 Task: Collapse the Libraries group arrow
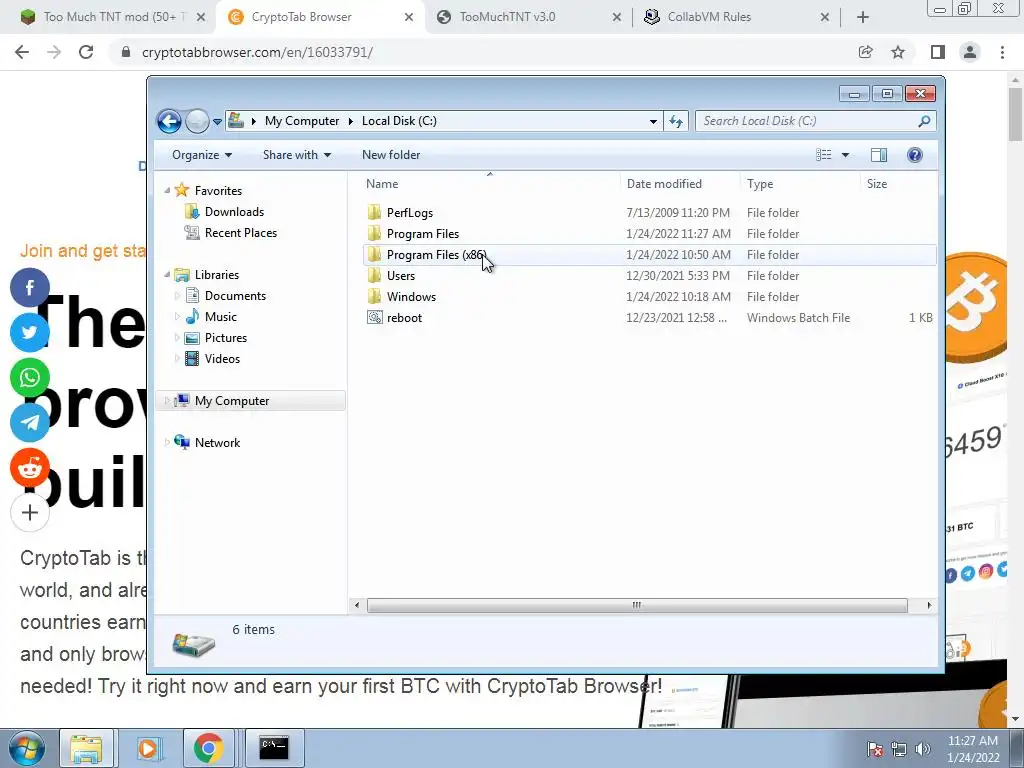167,275
